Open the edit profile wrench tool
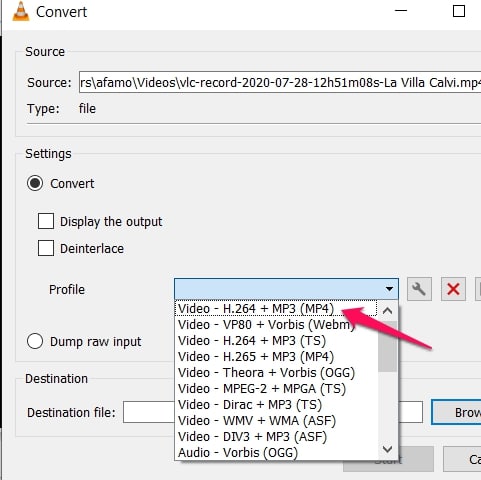The width and height of the screenshot is (481, 480). click(x=419, y=289)
